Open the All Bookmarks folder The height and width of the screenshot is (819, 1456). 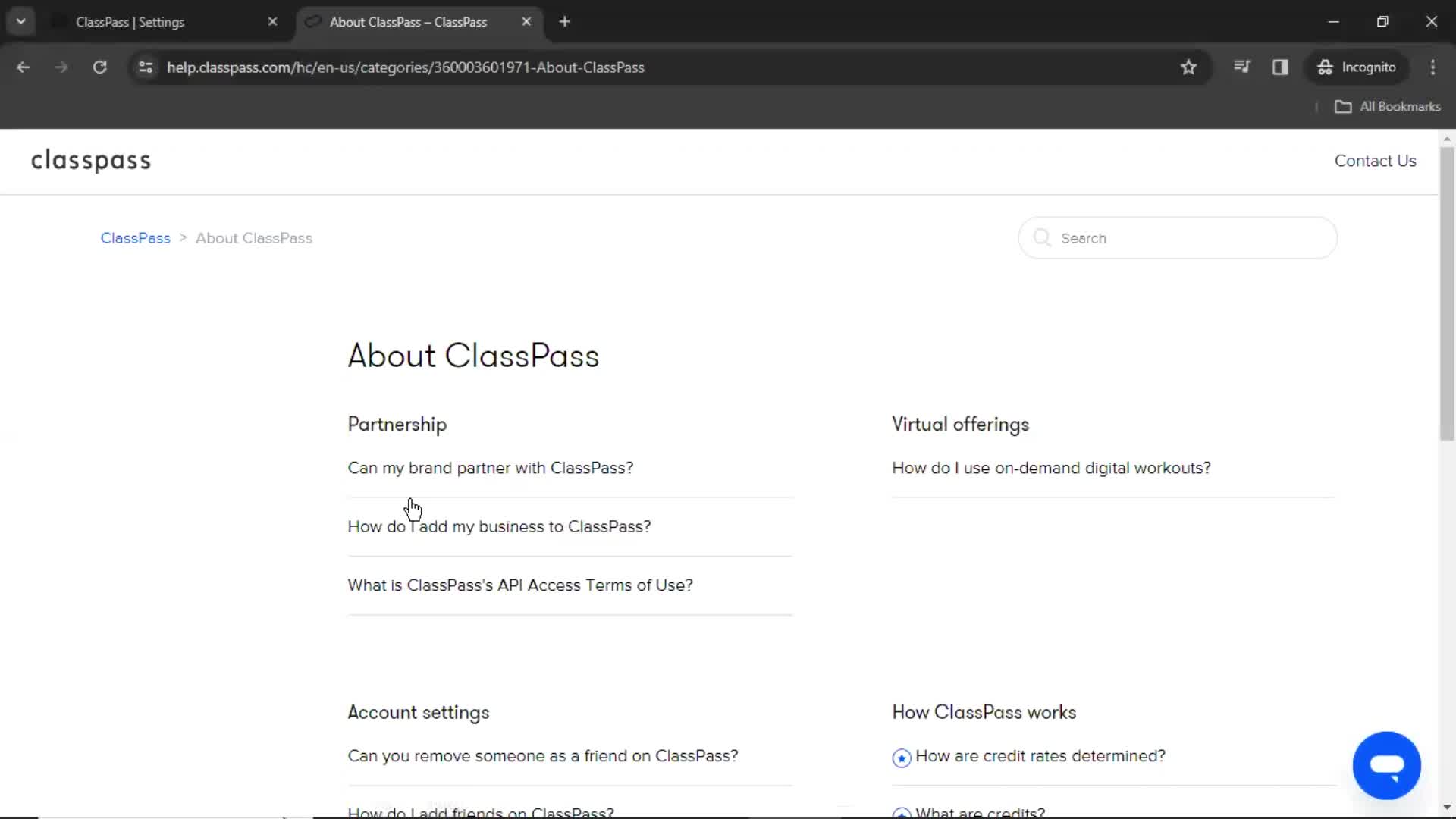tap(1387, 106)
